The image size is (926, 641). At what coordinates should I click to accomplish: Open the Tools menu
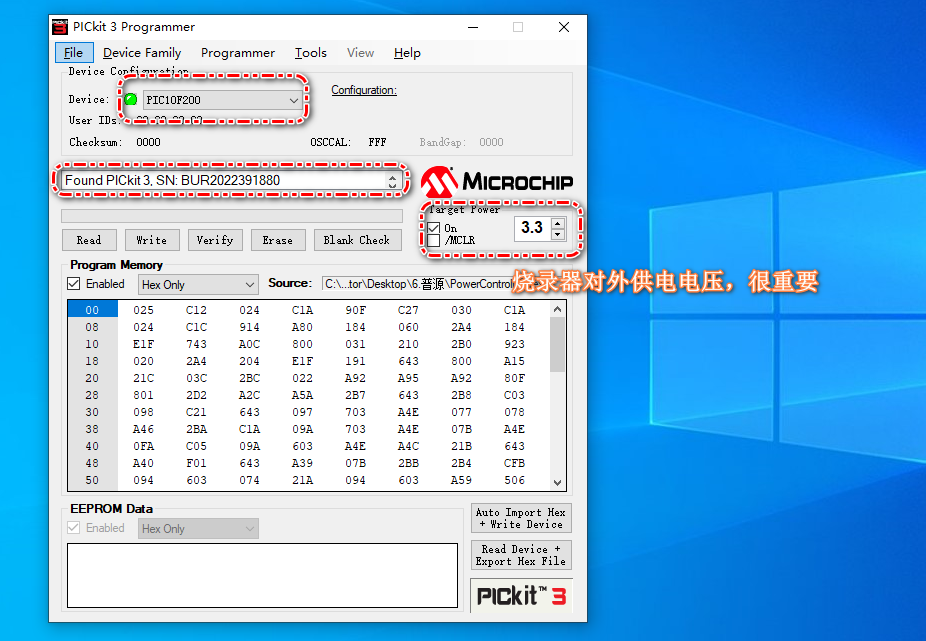[311, 53]
